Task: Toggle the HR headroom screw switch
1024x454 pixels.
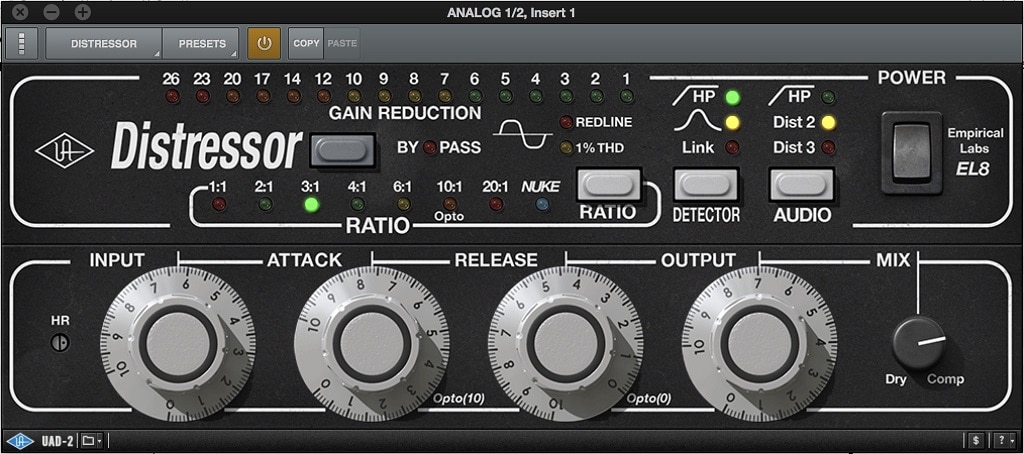Action: click(x=60, y=342)
